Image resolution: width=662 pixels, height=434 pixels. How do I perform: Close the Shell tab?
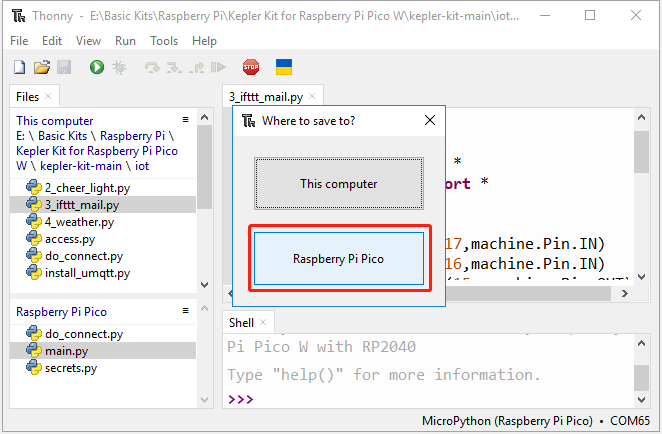[263, 322]
